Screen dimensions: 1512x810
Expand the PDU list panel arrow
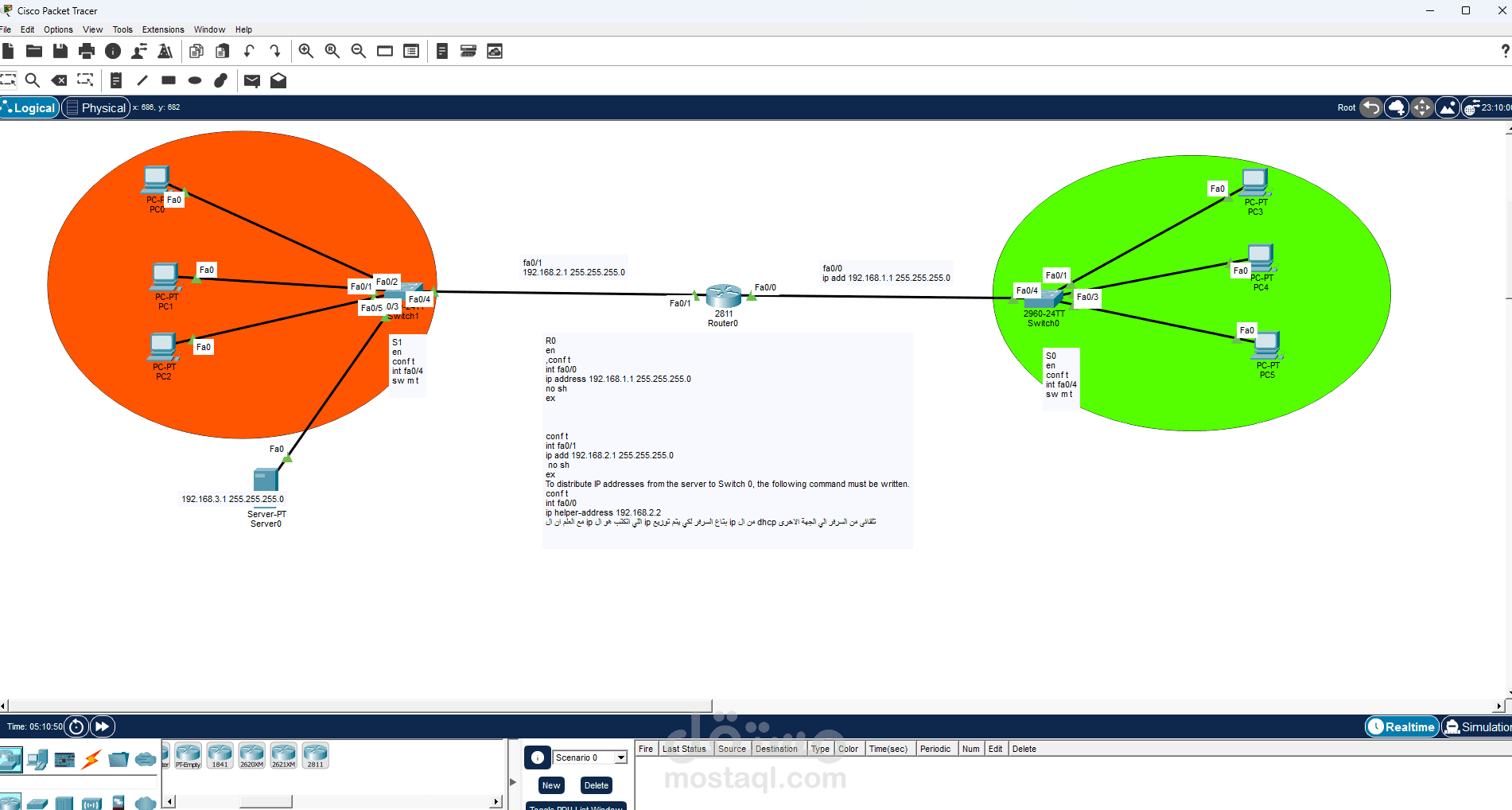(513, 782)
